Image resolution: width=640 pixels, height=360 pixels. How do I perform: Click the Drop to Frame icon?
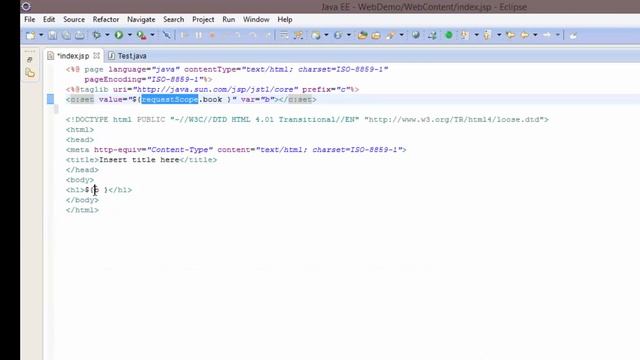pyautogui.click(x=284, y=36)
